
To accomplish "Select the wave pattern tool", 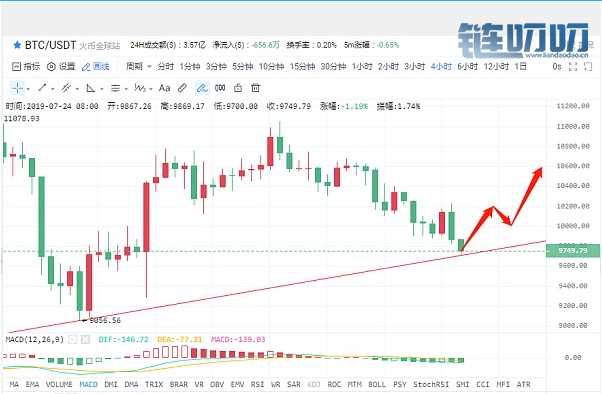I will pos(140,88).
